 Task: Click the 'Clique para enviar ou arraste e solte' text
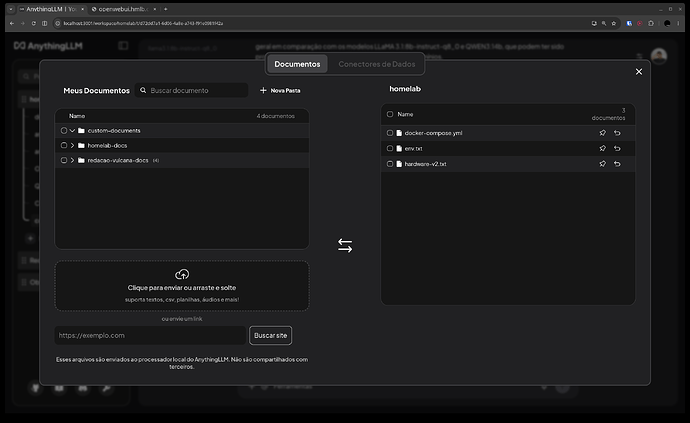coord(182,287)
